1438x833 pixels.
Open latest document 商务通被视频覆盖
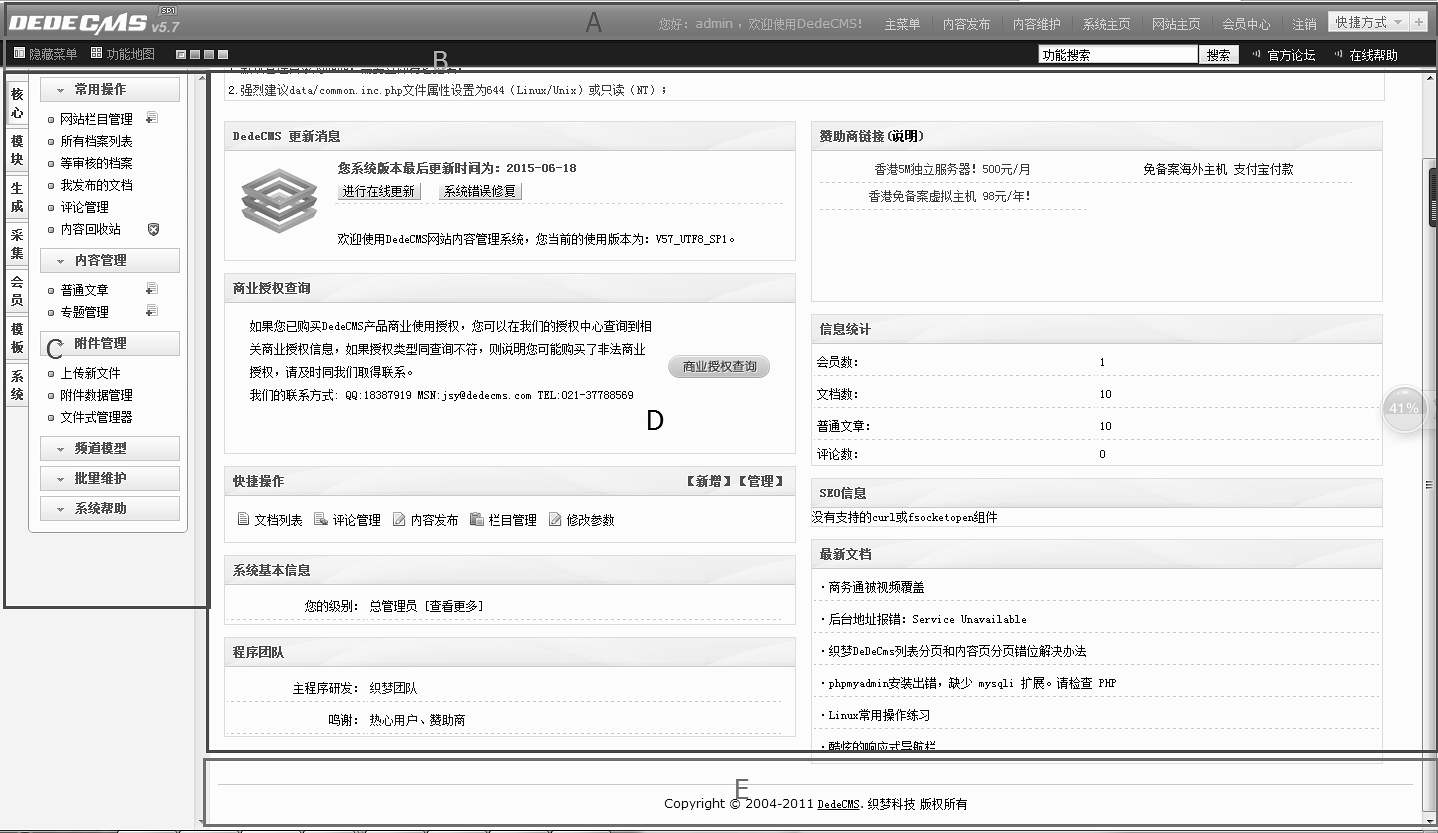coord(876,587)
